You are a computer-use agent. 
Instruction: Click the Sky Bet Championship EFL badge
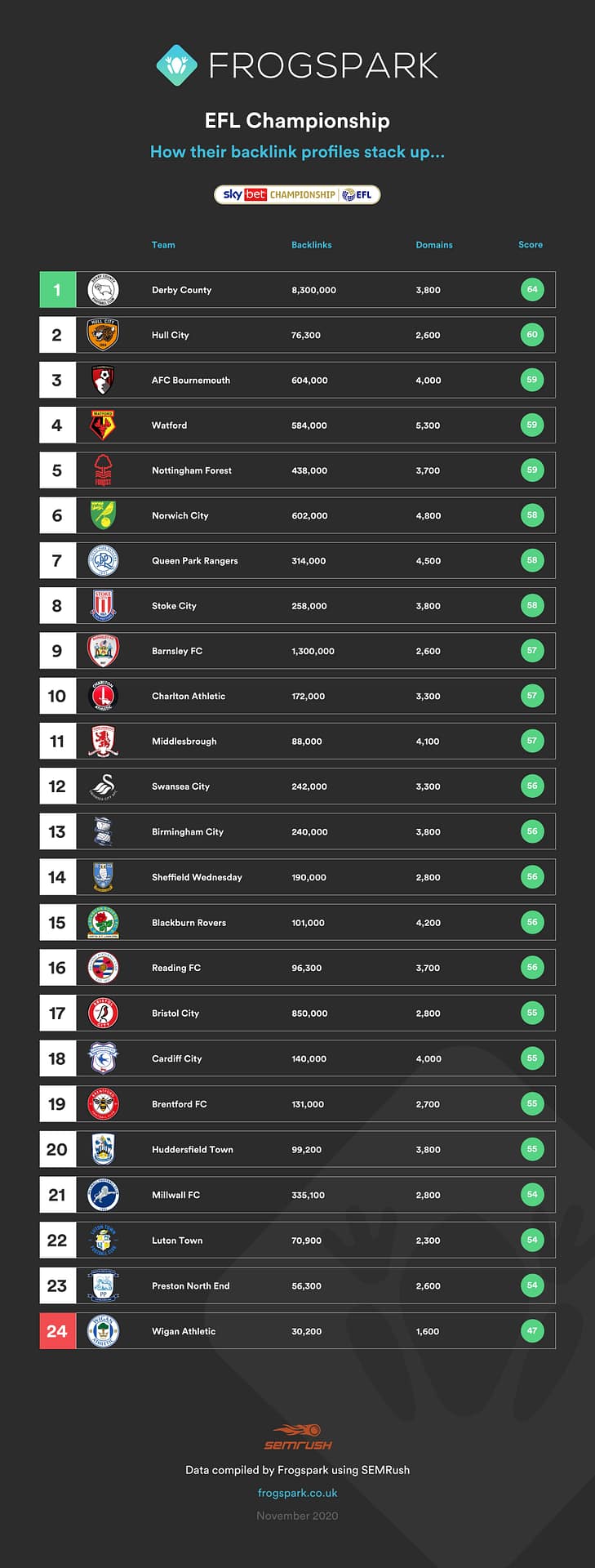(x=297, y=194)
